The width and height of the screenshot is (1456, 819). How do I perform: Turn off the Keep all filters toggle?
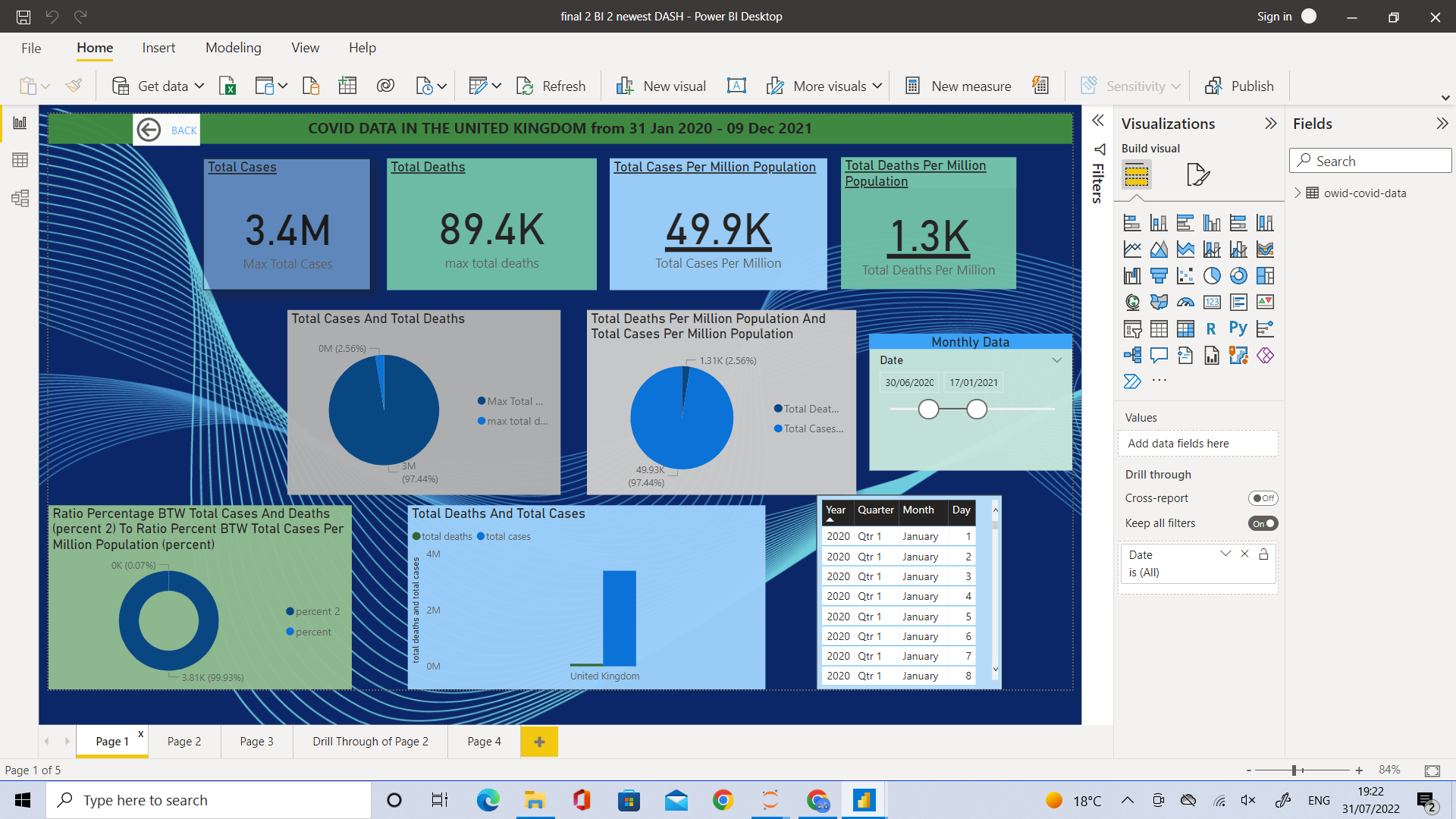[x=1265, y=523]
